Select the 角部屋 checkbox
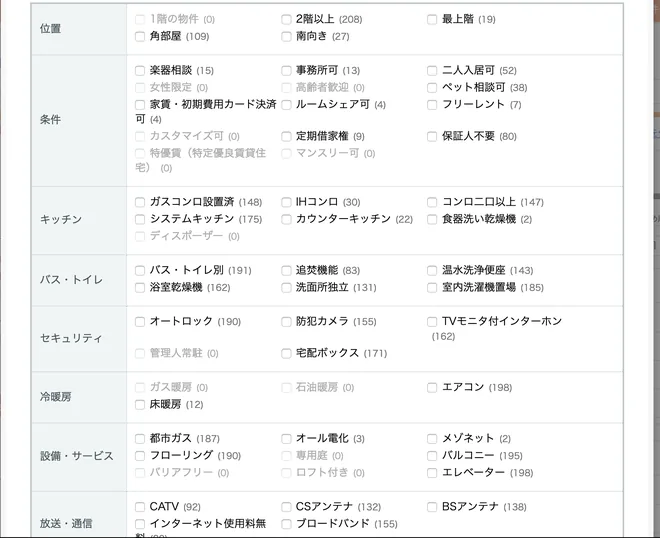Image resolution: width=660 pixels, height=538 pixels. (x=140, y=37)
